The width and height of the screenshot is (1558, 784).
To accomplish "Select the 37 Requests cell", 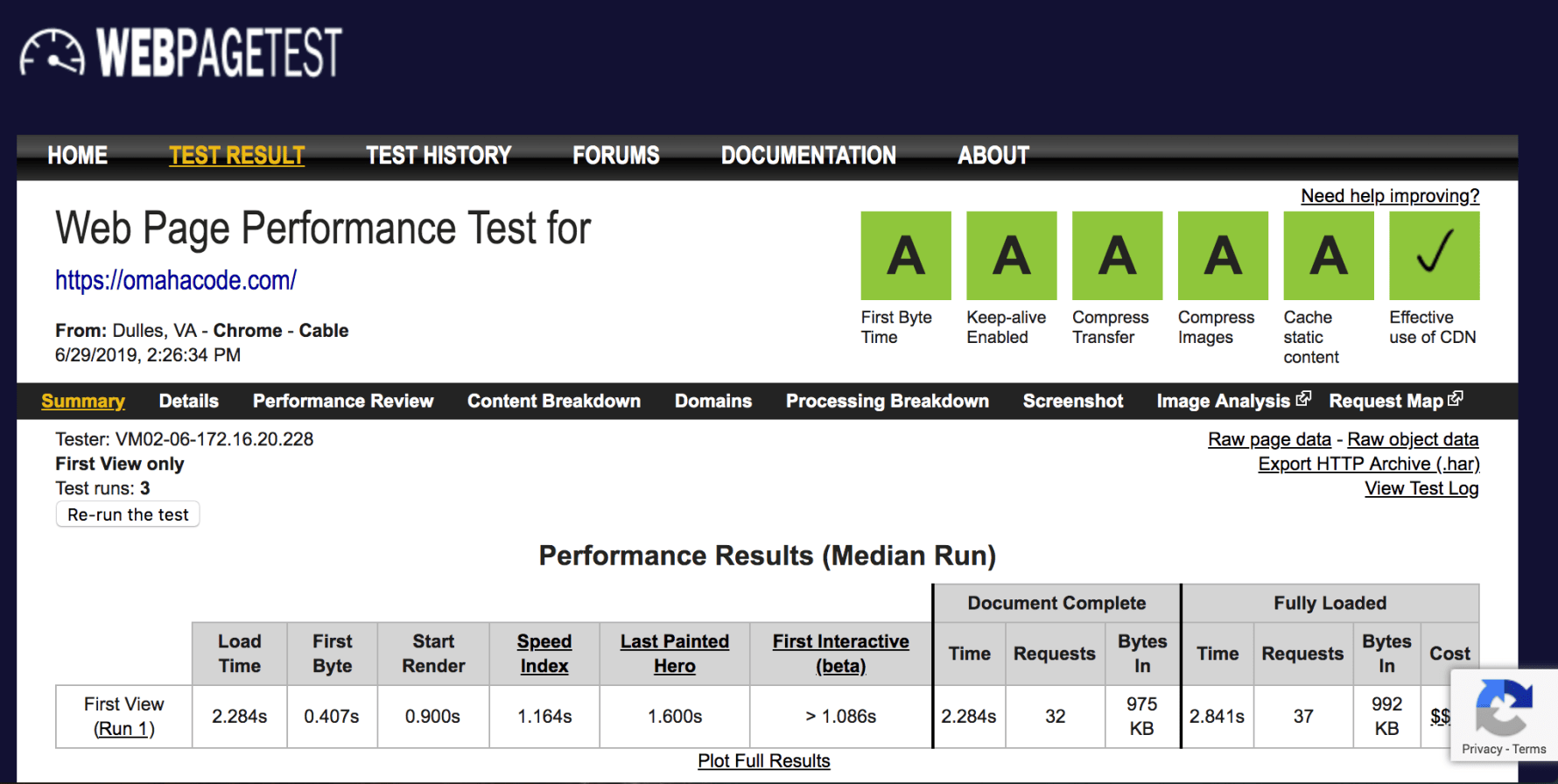I will click(1303, 717).
